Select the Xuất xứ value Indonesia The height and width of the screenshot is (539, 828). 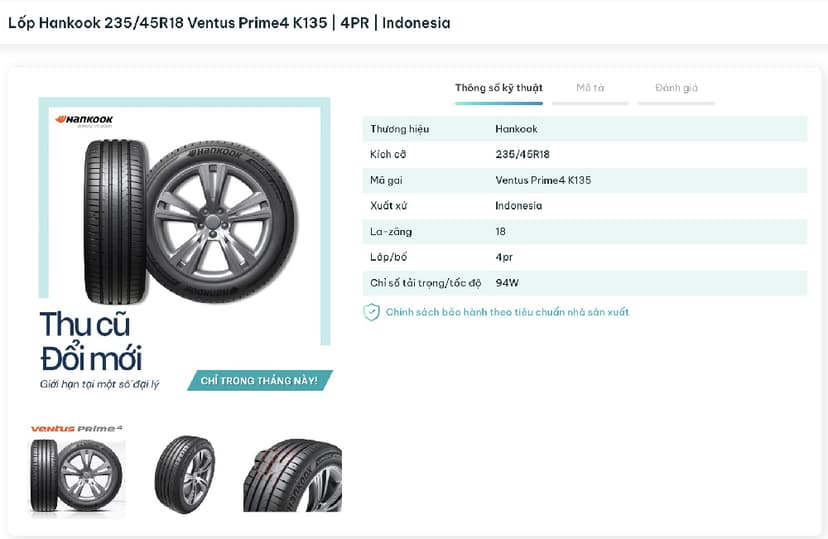(519, 205)
